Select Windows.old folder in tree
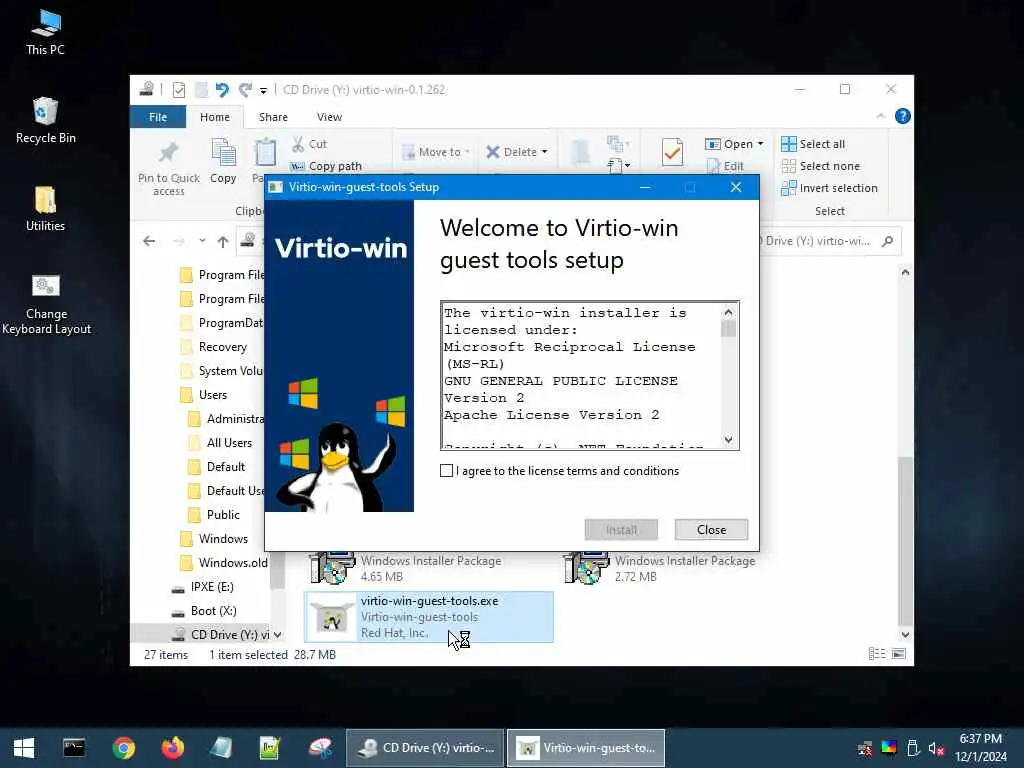 [x=232, y=563]
